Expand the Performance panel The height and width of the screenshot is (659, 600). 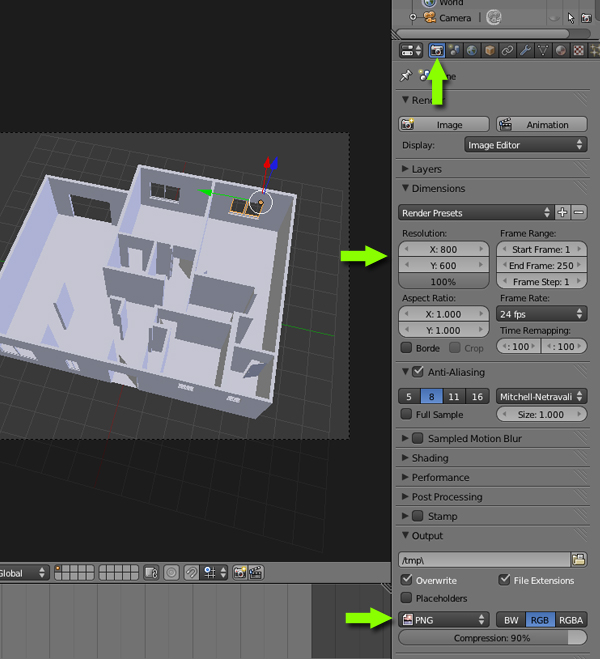tap(405, 477)
